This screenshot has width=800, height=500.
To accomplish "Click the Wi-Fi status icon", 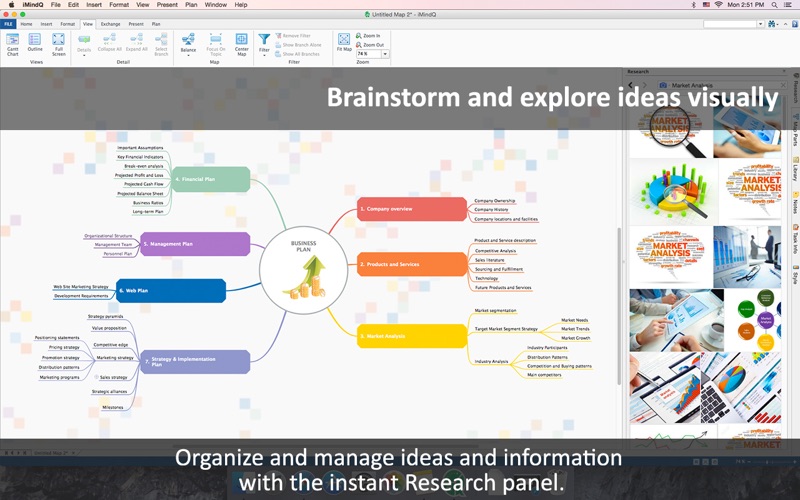I will [x=718, y=5].
